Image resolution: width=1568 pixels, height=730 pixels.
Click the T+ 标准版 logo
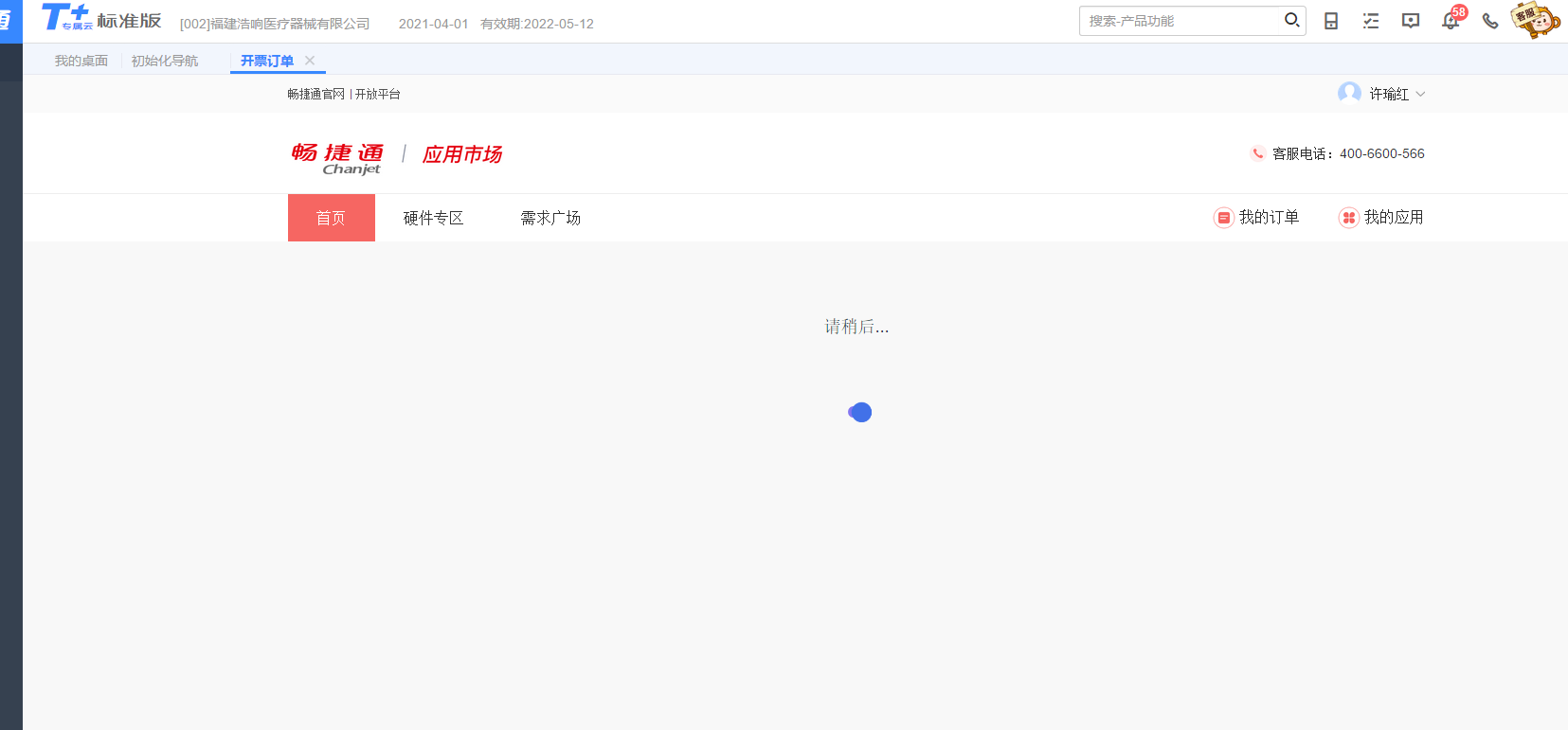101,18
